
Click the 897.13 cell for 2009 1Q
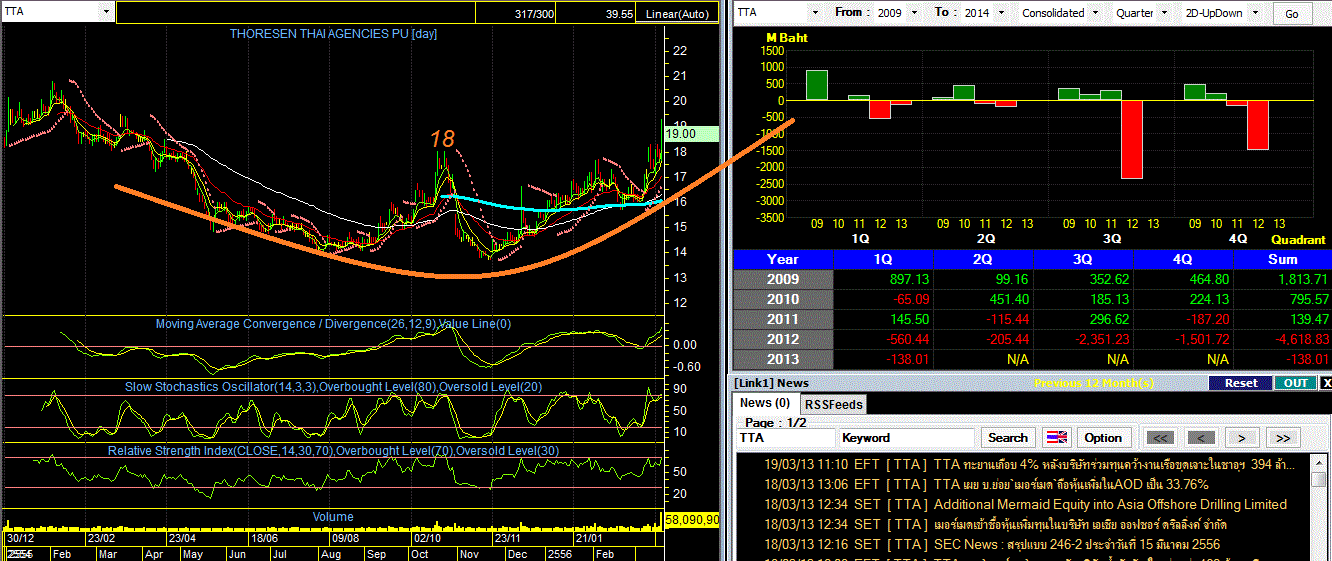pyautogui.click(x=883, y=279)
